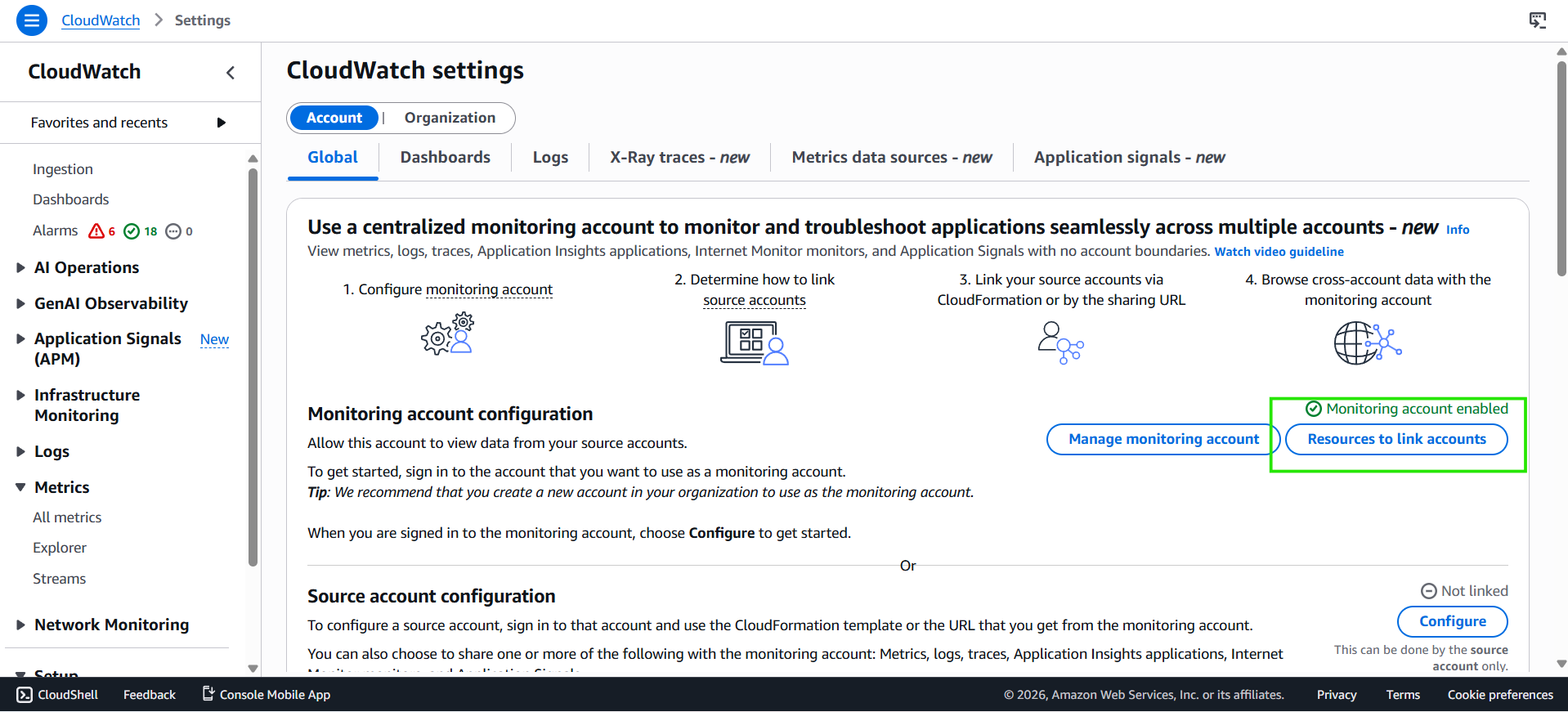
Task: Click the insufficient data alarms count showing 0
Action: (x=179, y=231)
